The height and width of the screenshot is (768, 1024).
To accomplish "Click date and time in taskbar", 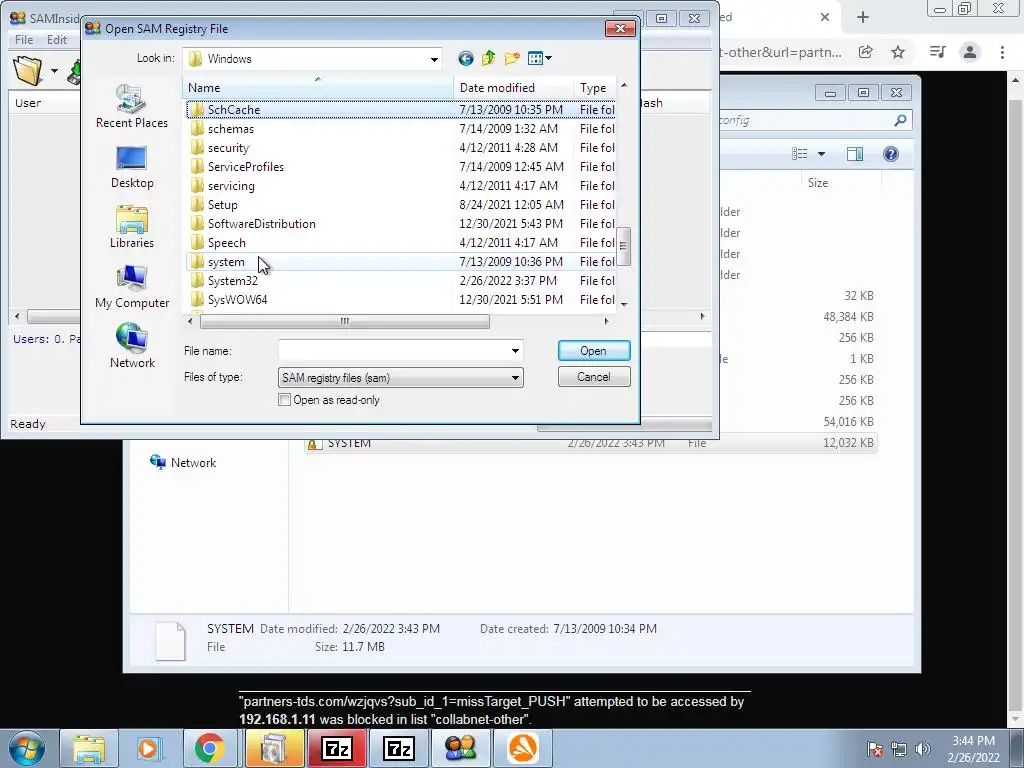I will pos(973,749).
